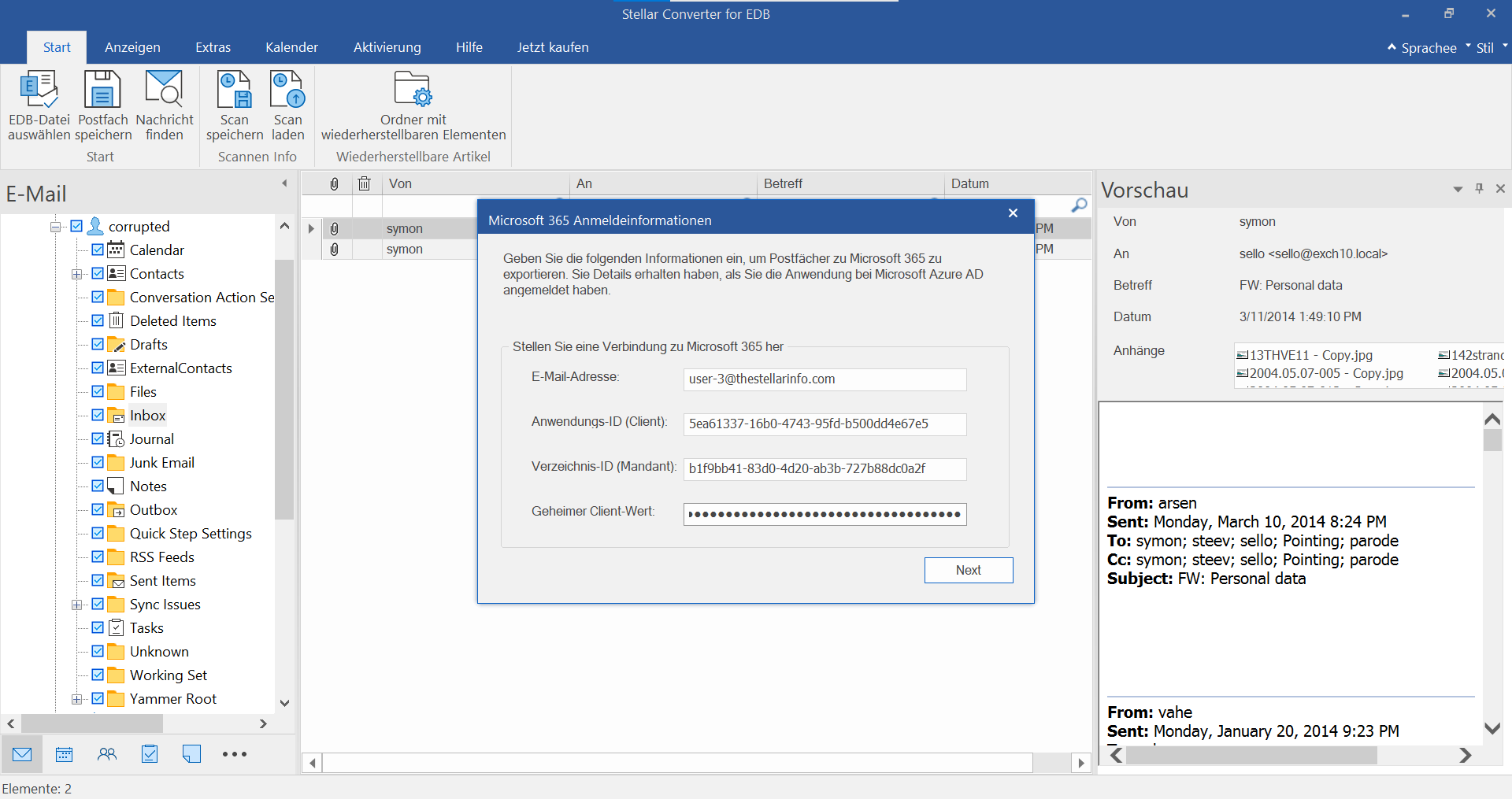Close the Vorschau panel
The image size is (1512, 799).
coord(1500,189)
